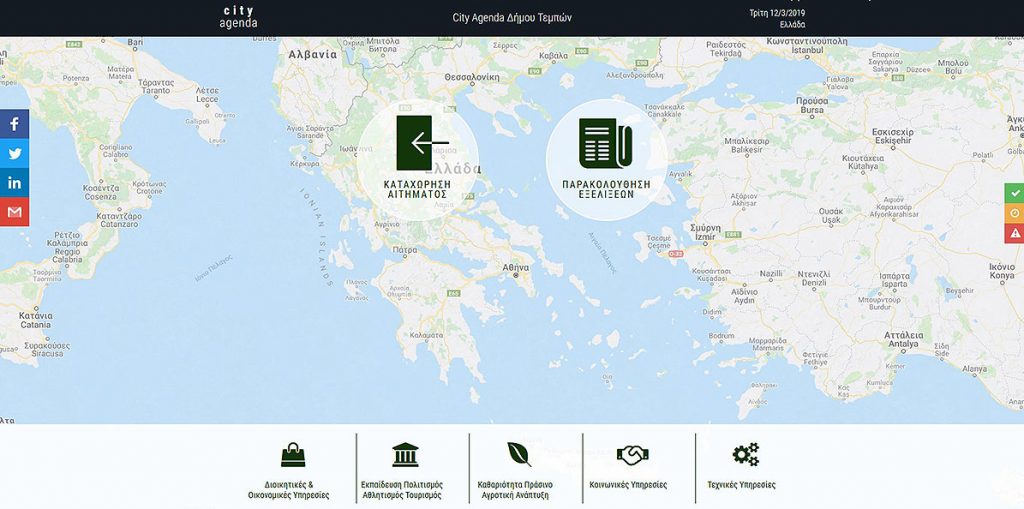Click the green checkmark status button
The height and width of the screenshot is (509, 1024).
pyautogui.click(x=1015, y=192)
